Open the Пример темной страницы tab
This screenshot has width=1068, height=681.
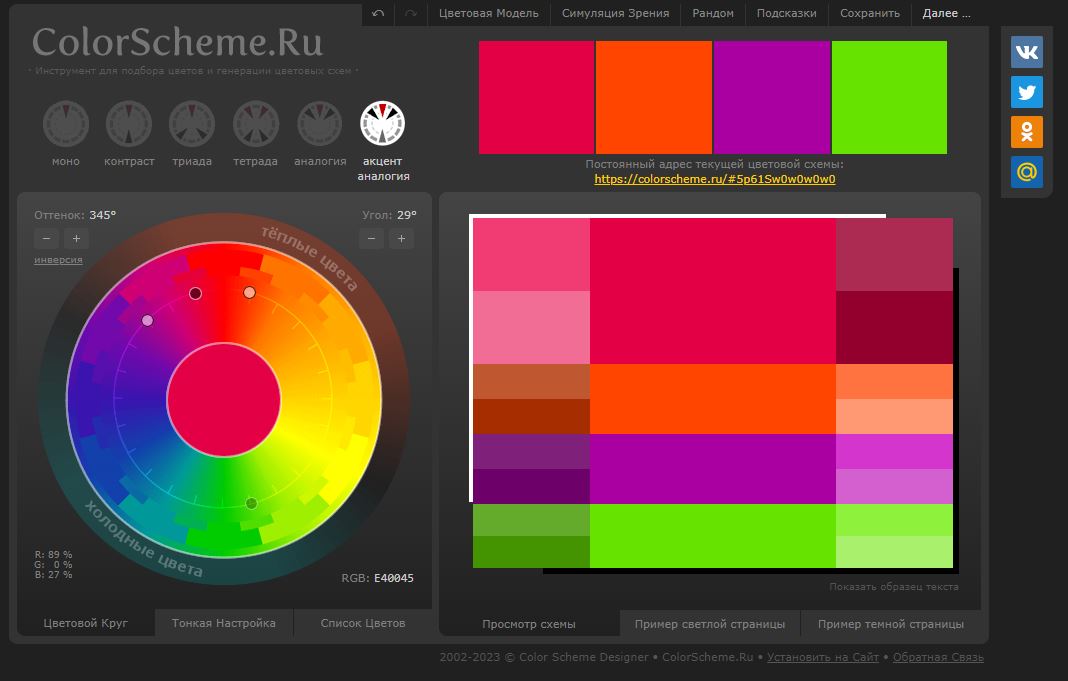(889, 623)
